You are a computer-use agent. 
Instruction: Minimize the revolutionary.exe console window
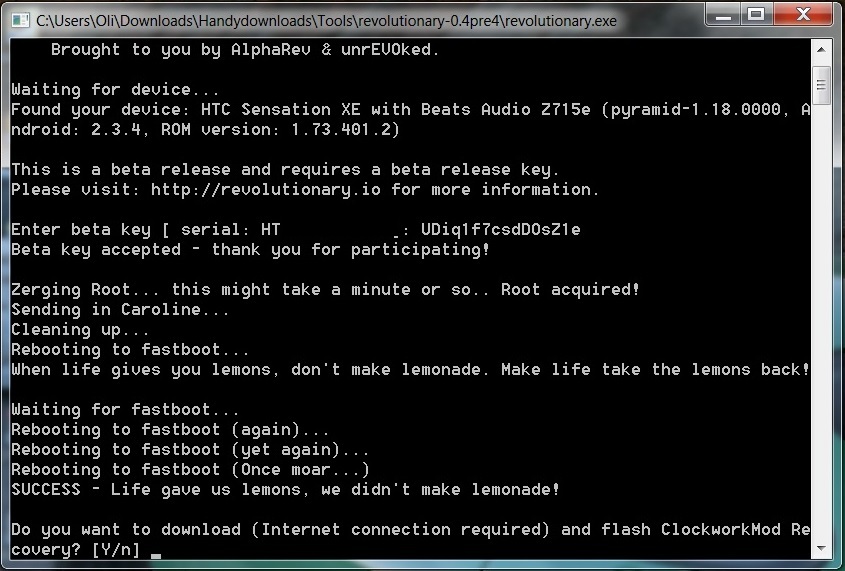(723, 15)
